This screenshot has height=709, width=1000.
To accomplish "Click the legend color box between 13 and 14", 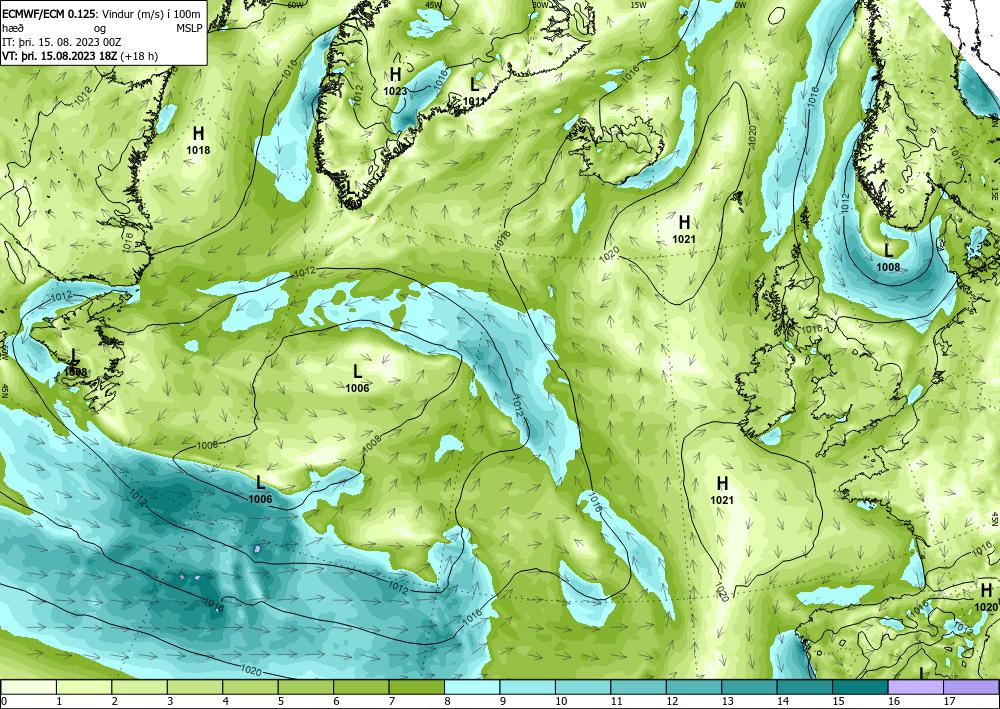I will pyautogui.click(x=750, y=687).
